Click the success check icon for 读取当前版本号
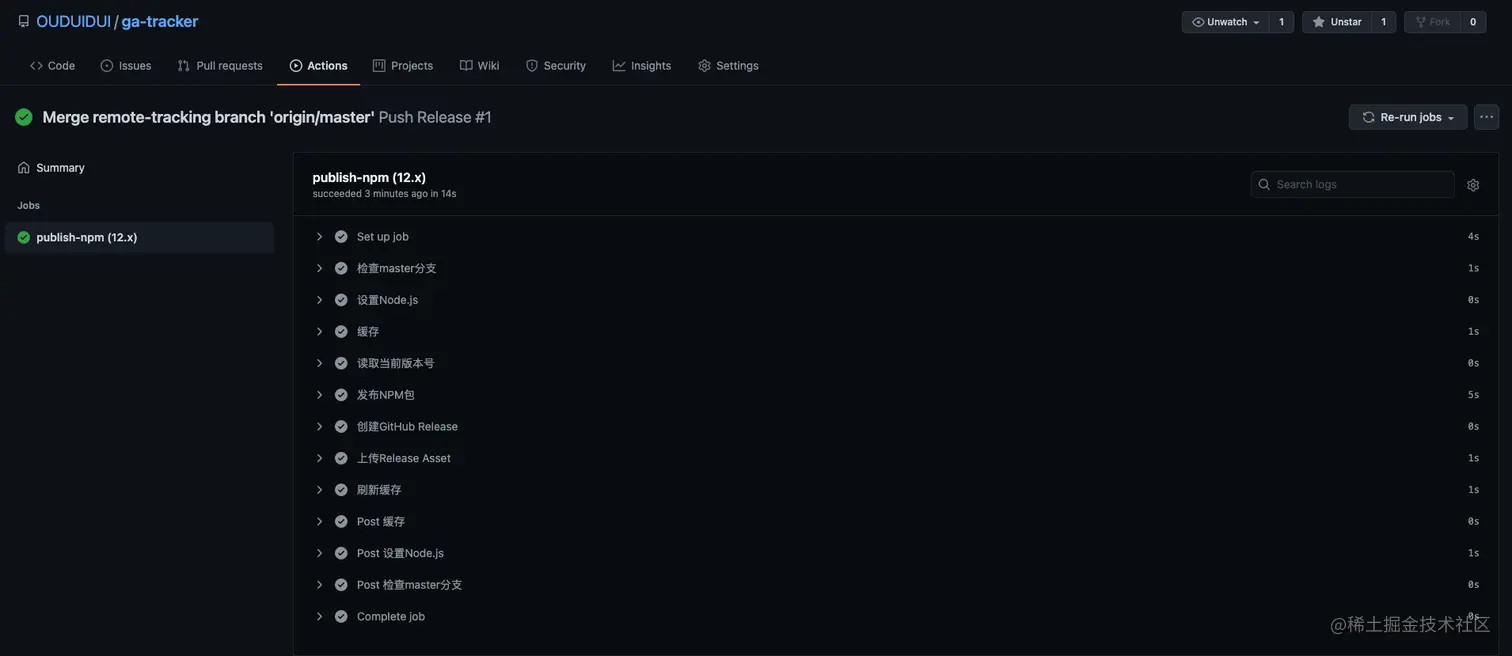This screenshot has height=656, width=1512. coord(341,363)
